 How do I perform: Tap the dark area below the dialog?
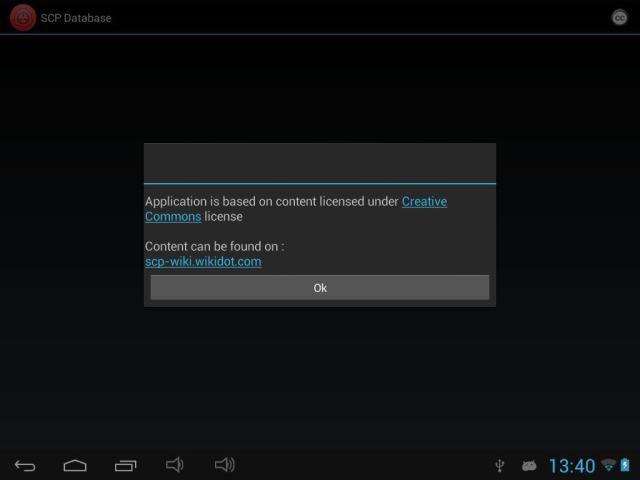[320, 380]
